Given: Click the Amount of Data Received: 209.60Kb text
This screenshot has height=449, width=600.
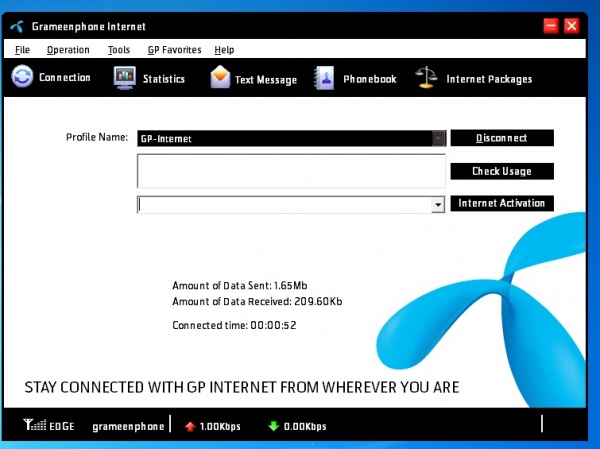Looking at the screenshot, I should point(257,302).
